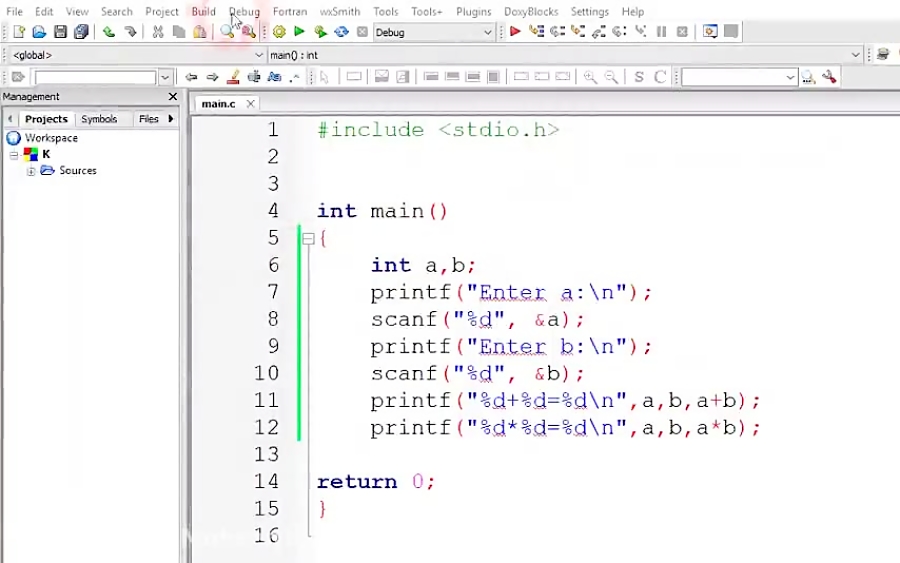Click the Save file icon
Viewport: 900px width, 563px height.
[60, 32]
